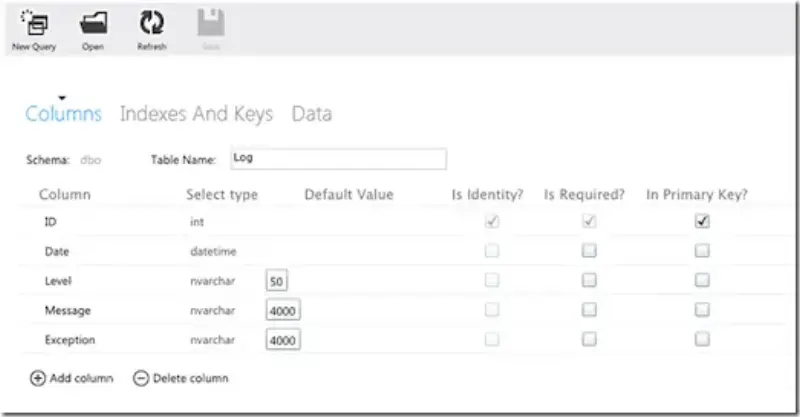Image resolution: width=800 pixels, height=417 pixels.
Task: Edit the Exception column length field 4000
Action: pos(283,341)
